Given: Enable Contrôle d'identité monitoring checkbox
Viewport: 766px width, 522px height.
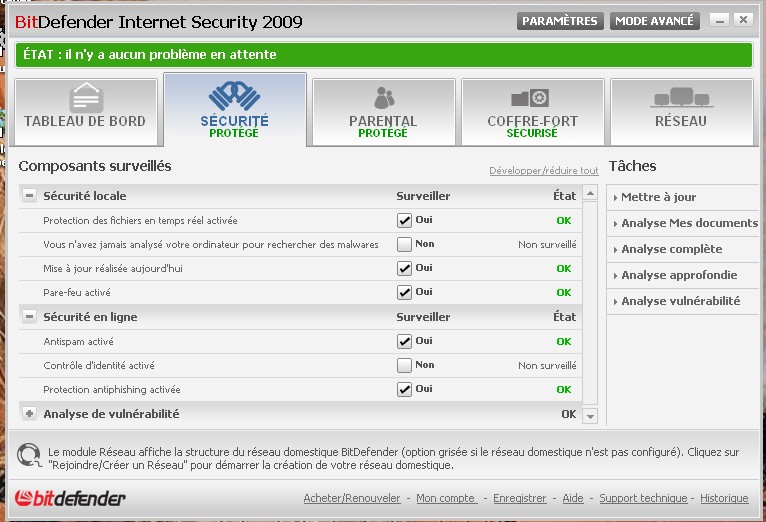Looking at the screenshot, I should (x=404, y=365).
